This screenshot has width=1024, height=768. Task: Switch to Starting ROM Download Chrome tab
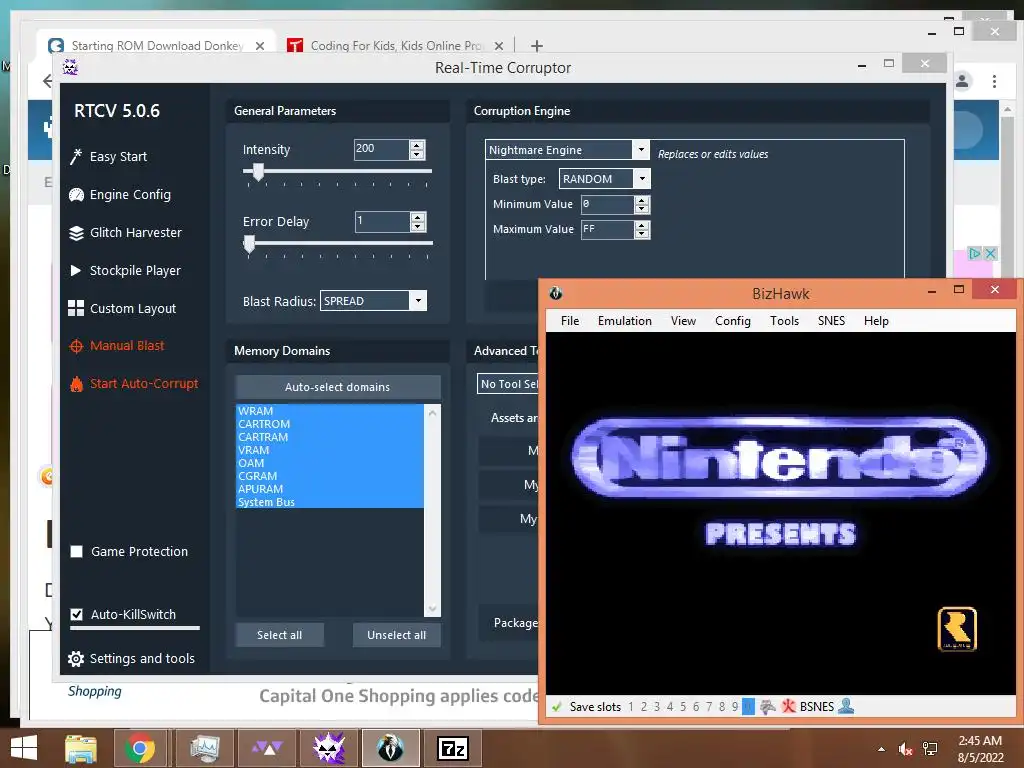click(157, 46)
